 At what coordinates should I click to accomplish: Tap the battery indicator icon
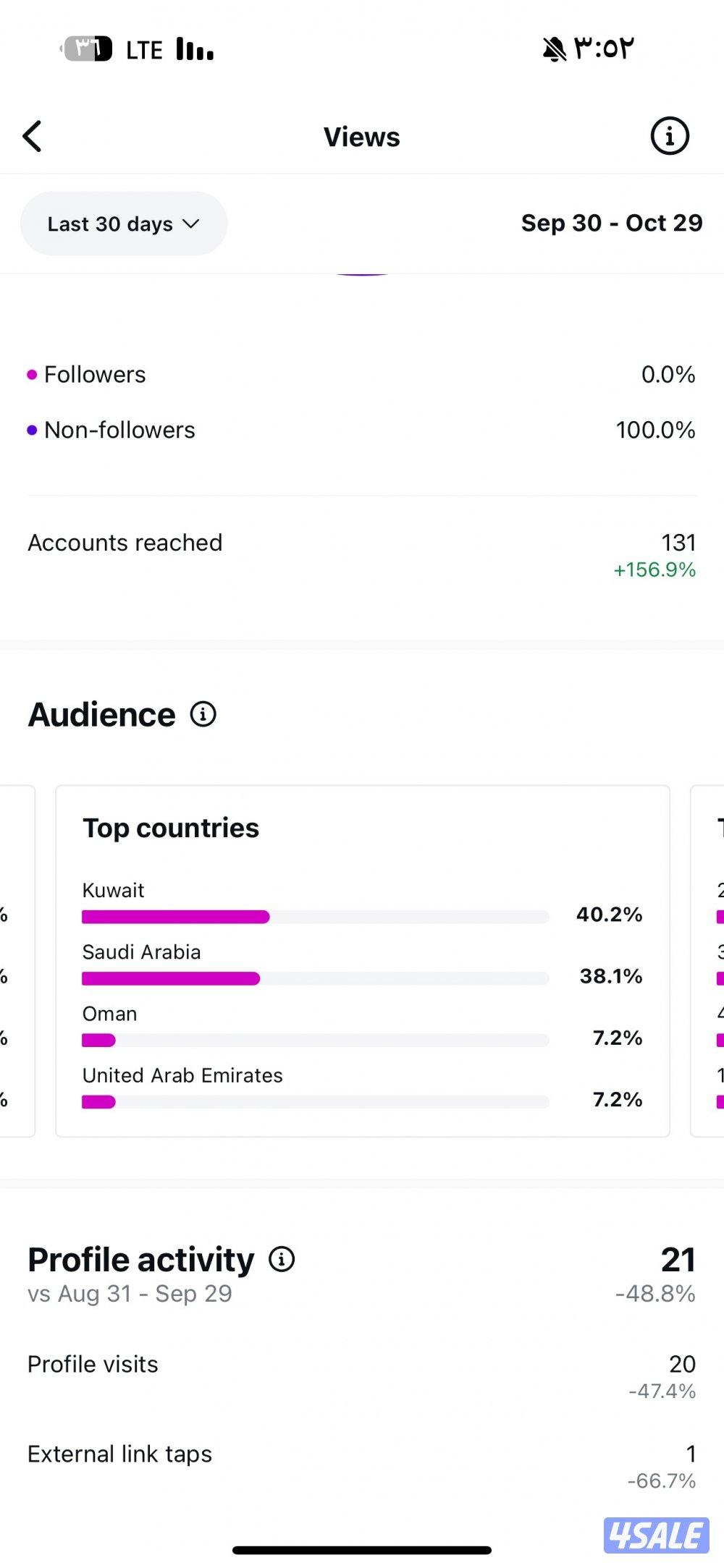click(x=87, y=49)
